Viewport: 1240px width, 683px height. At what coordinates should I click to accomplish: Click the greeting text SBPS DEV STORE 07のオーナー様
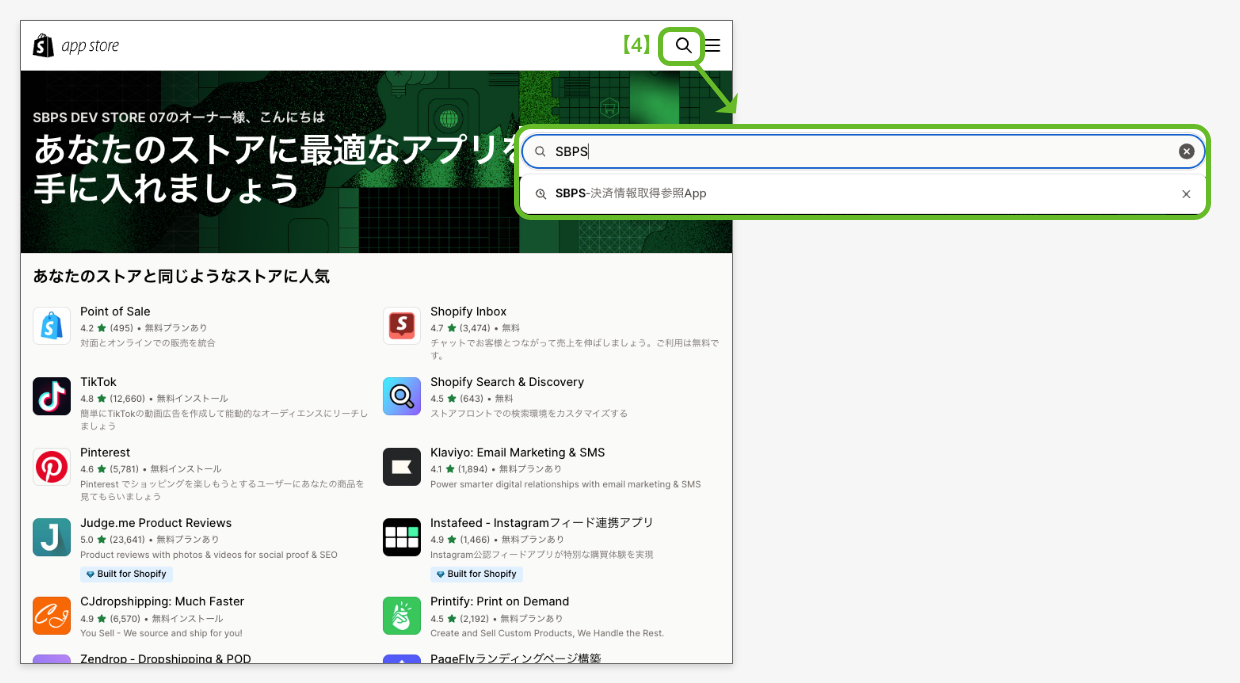click(178, 117)
